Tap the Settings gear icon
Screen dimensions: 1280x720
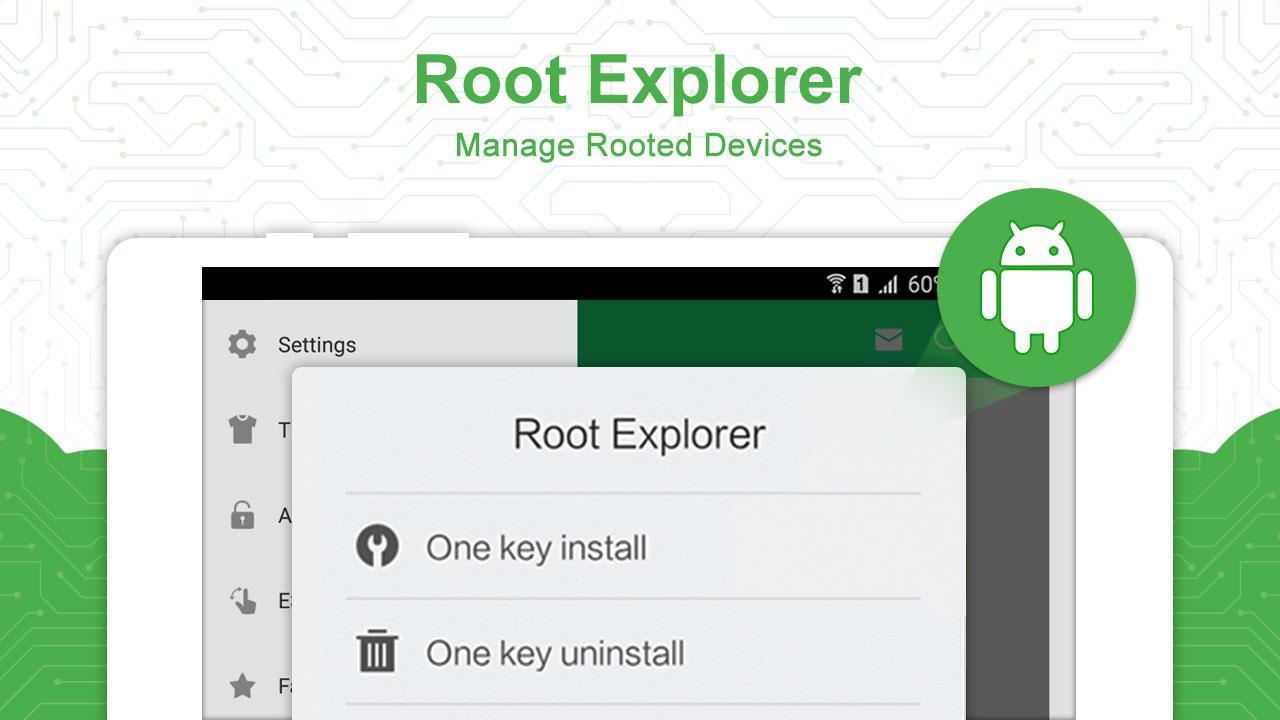242,344
